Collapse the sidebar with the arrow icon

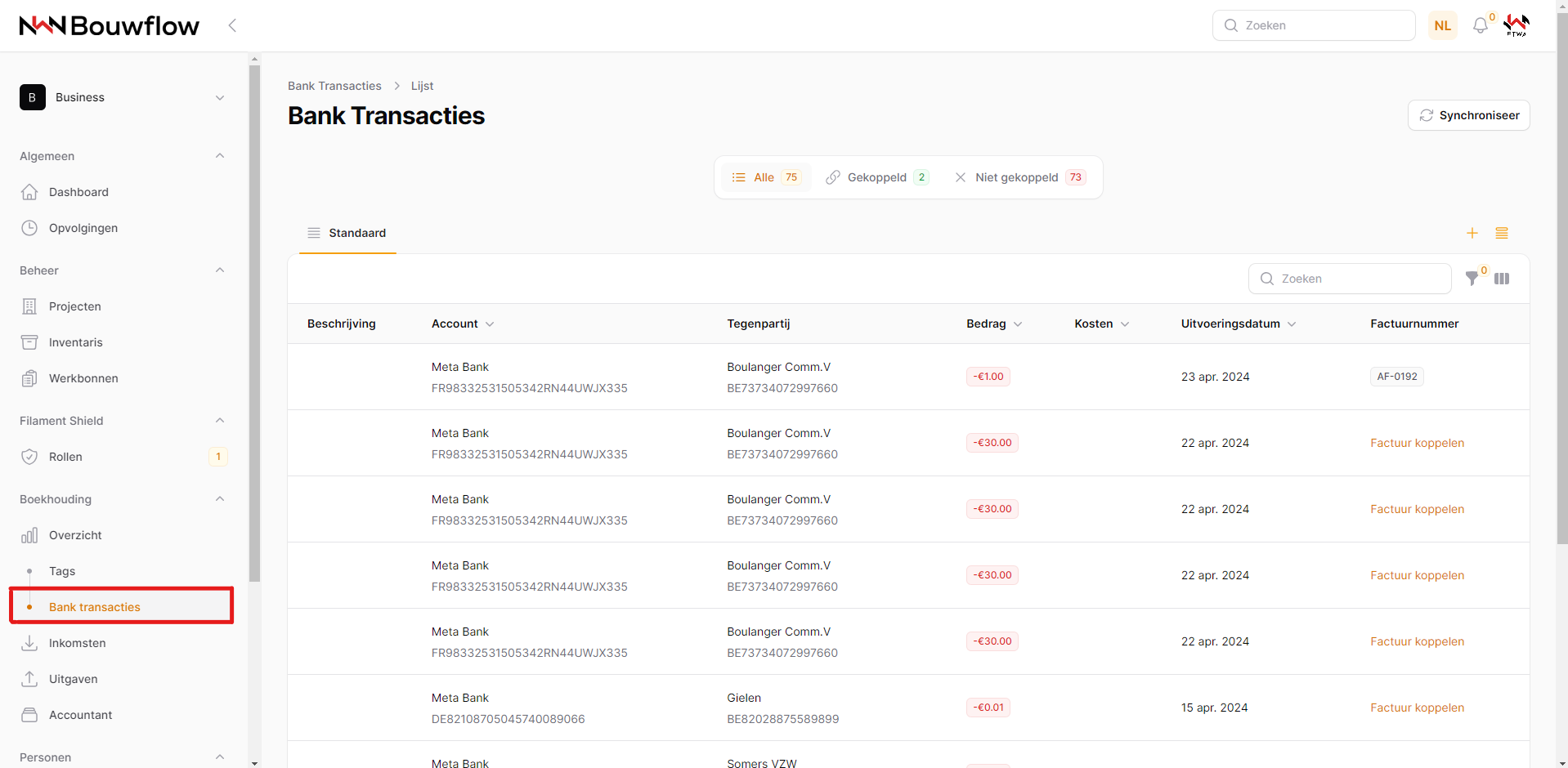[232, 25]
